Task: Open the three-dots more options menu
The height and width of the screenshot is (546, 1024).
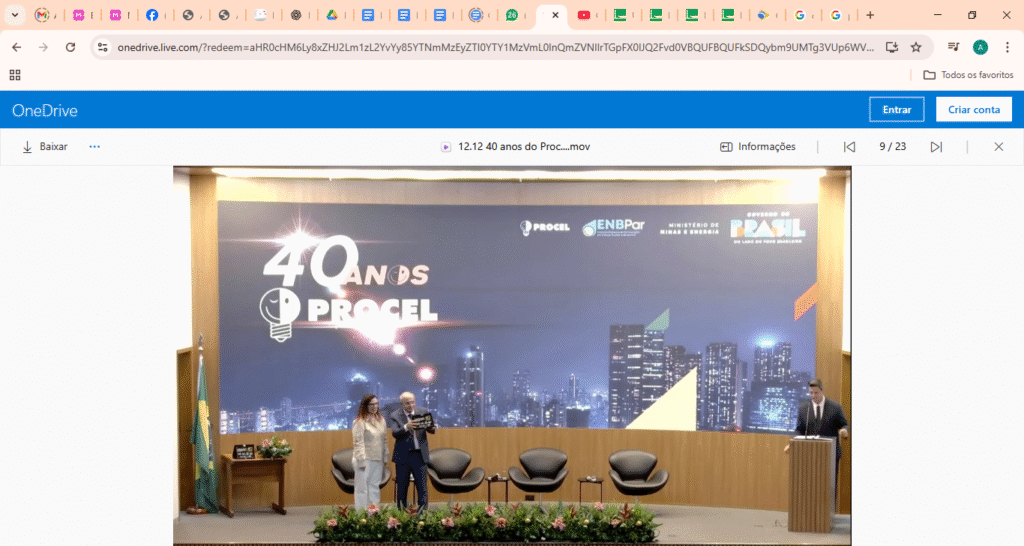Action: [95, 147]
